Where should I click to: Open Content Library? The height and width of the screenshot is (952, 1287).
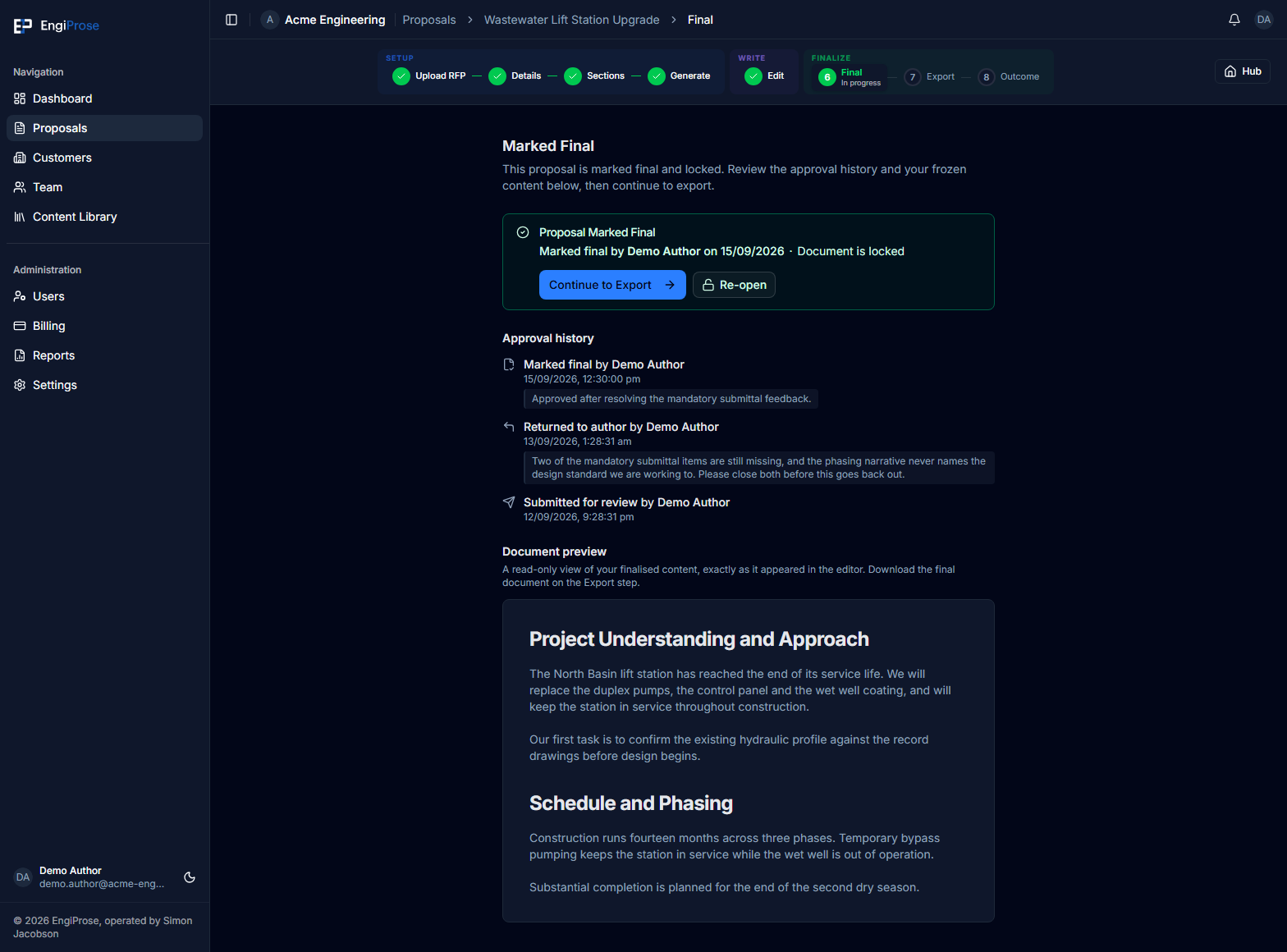[x=104, y=217]
